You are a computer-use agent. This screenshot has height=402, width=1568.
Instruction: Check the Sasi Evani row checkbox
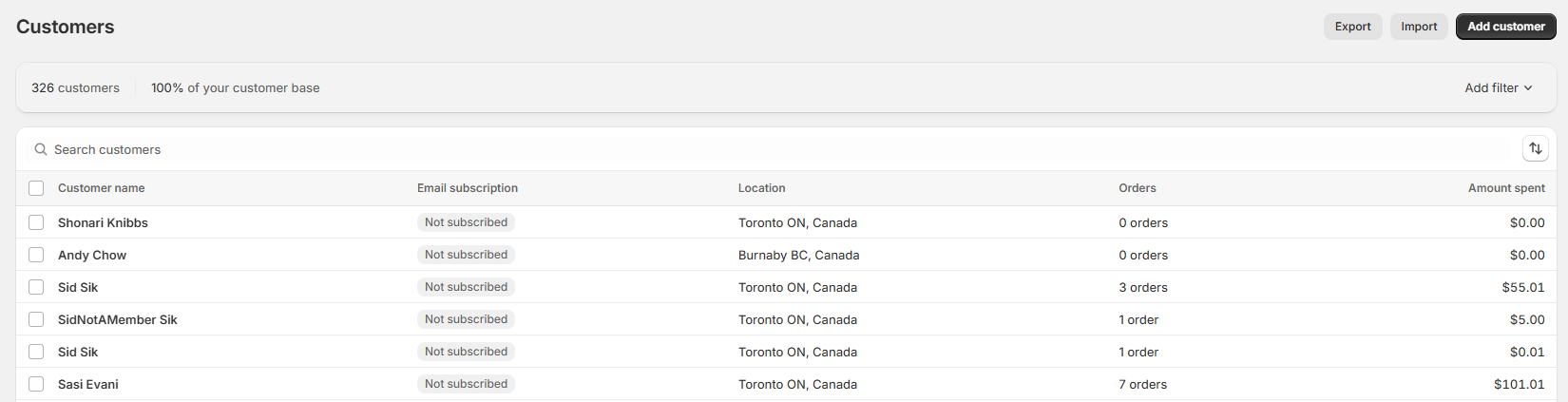(x=36, y=384)
